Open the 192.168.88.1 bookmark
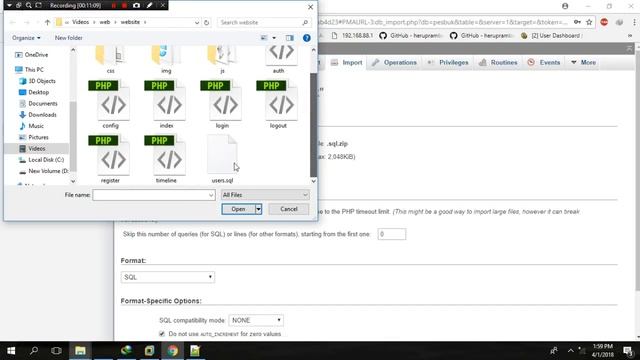This screenshot has width=640, height=360. point(352,36)
